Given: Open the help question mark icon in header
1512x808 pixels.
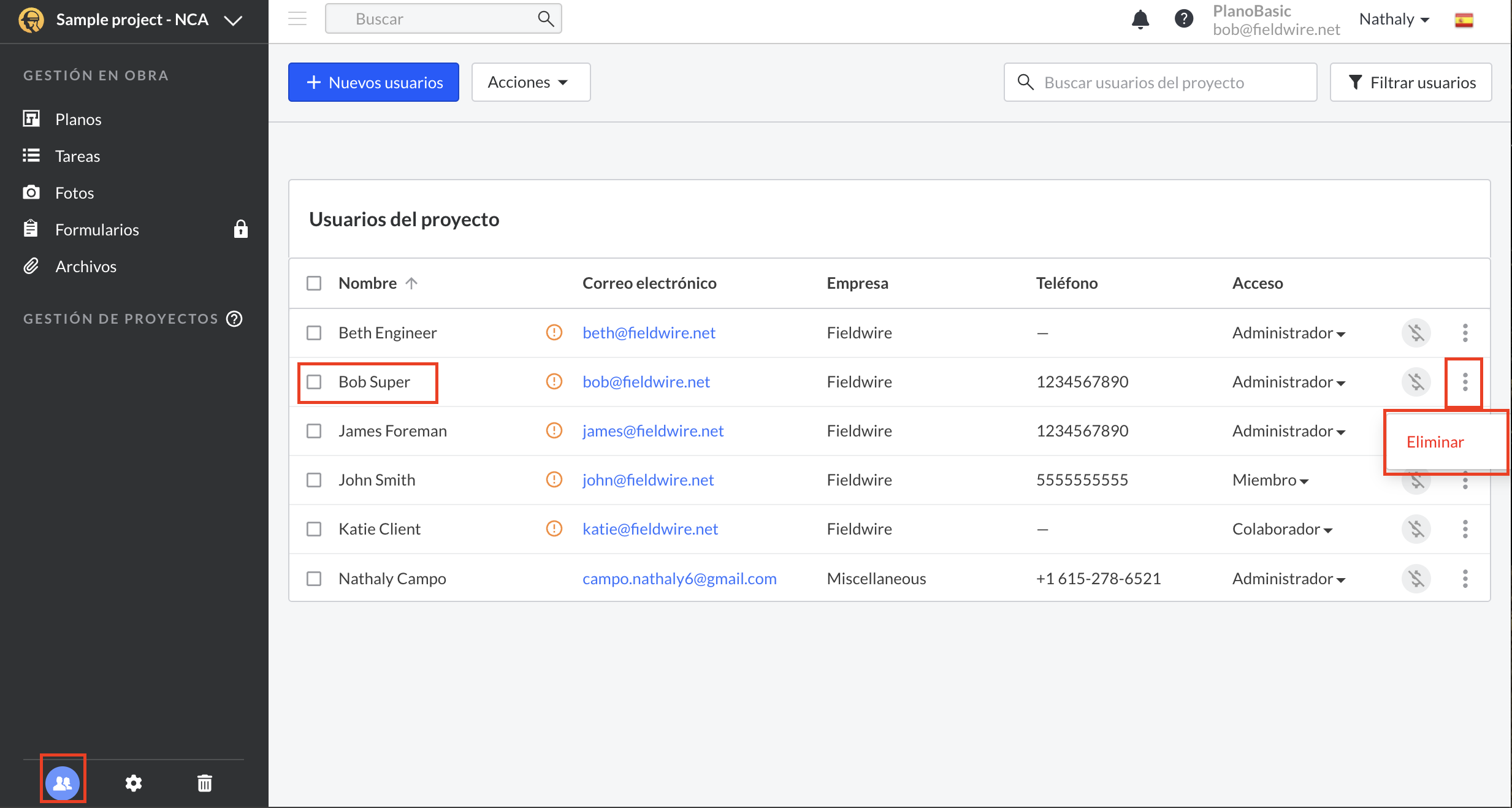Looking at the screenshot, I should (1184, 19).
